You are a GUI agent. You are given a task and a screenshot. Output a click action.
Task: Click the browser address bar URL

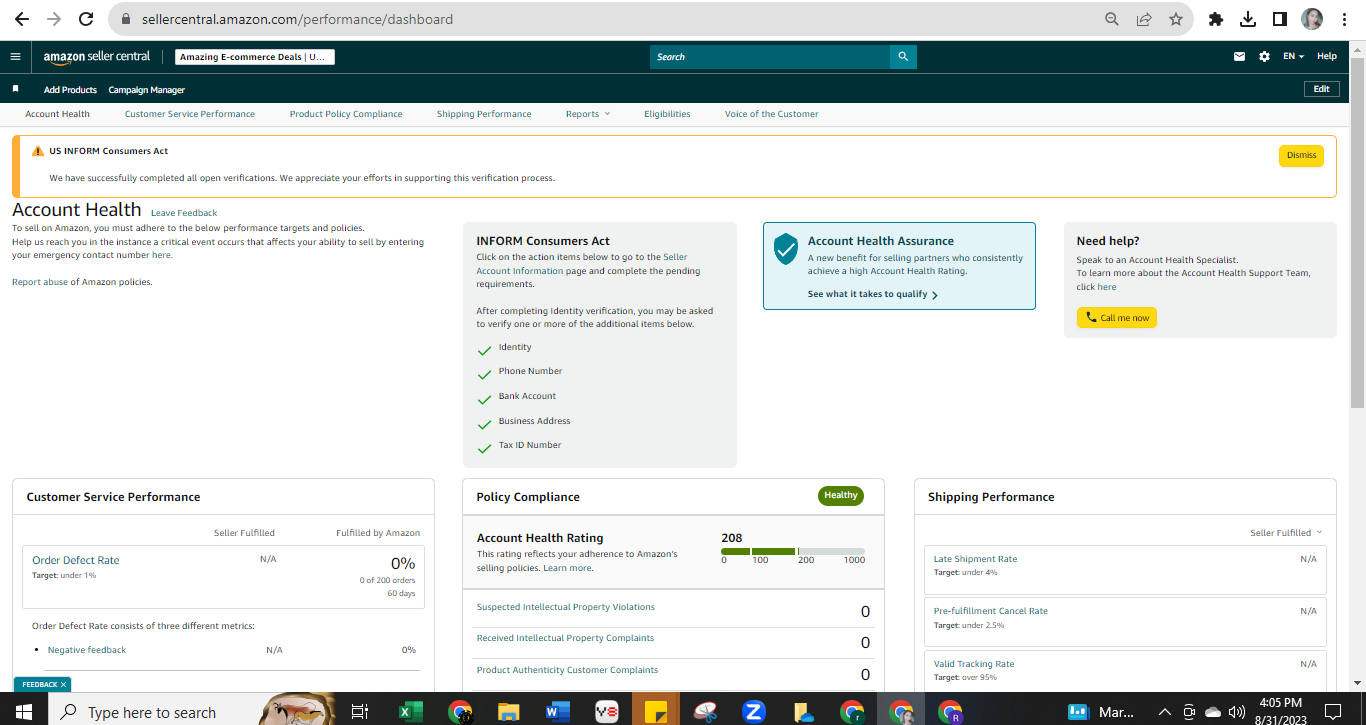click(298, 19)
